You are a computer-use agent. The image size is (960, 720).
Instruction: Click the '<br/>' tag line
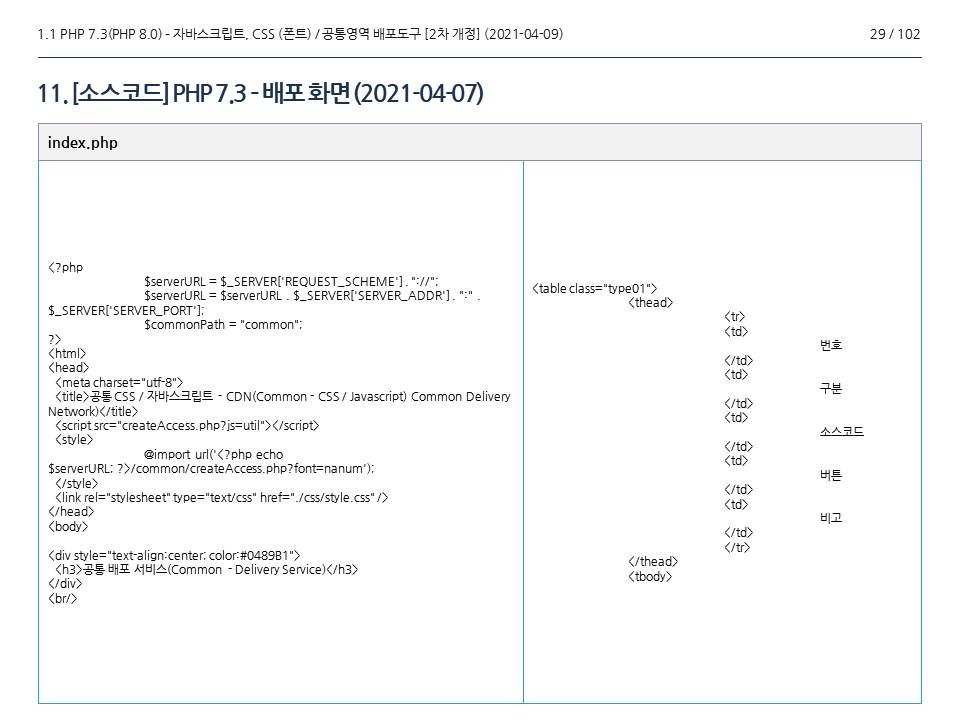62,599
